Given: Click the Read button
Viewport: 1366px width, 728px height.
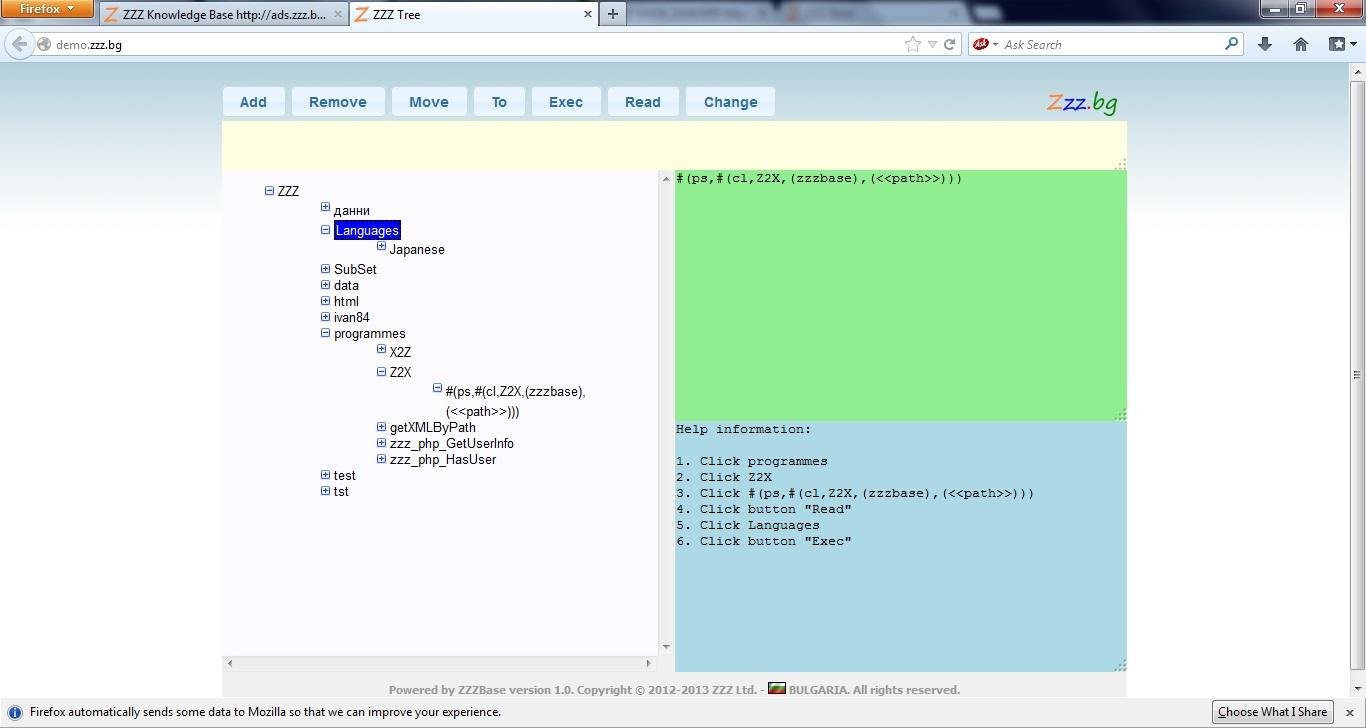Looking at the screenshot, I should 642,101.
